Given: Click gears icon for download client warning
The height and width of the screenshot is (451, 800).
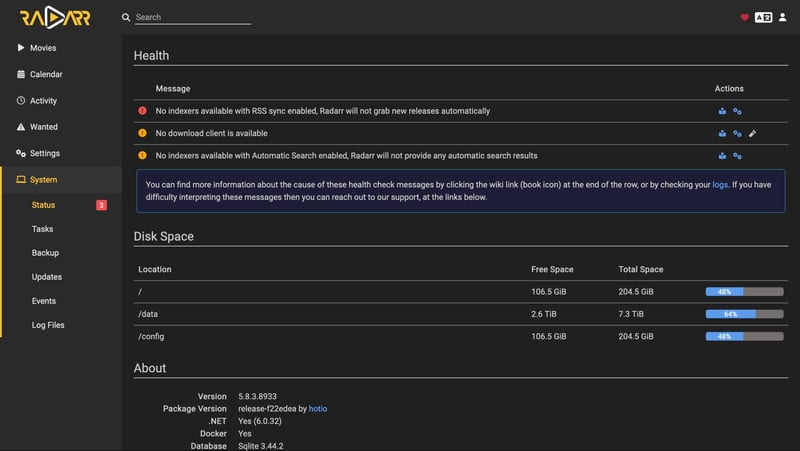Looking at the screenshot, I should 737,133.
